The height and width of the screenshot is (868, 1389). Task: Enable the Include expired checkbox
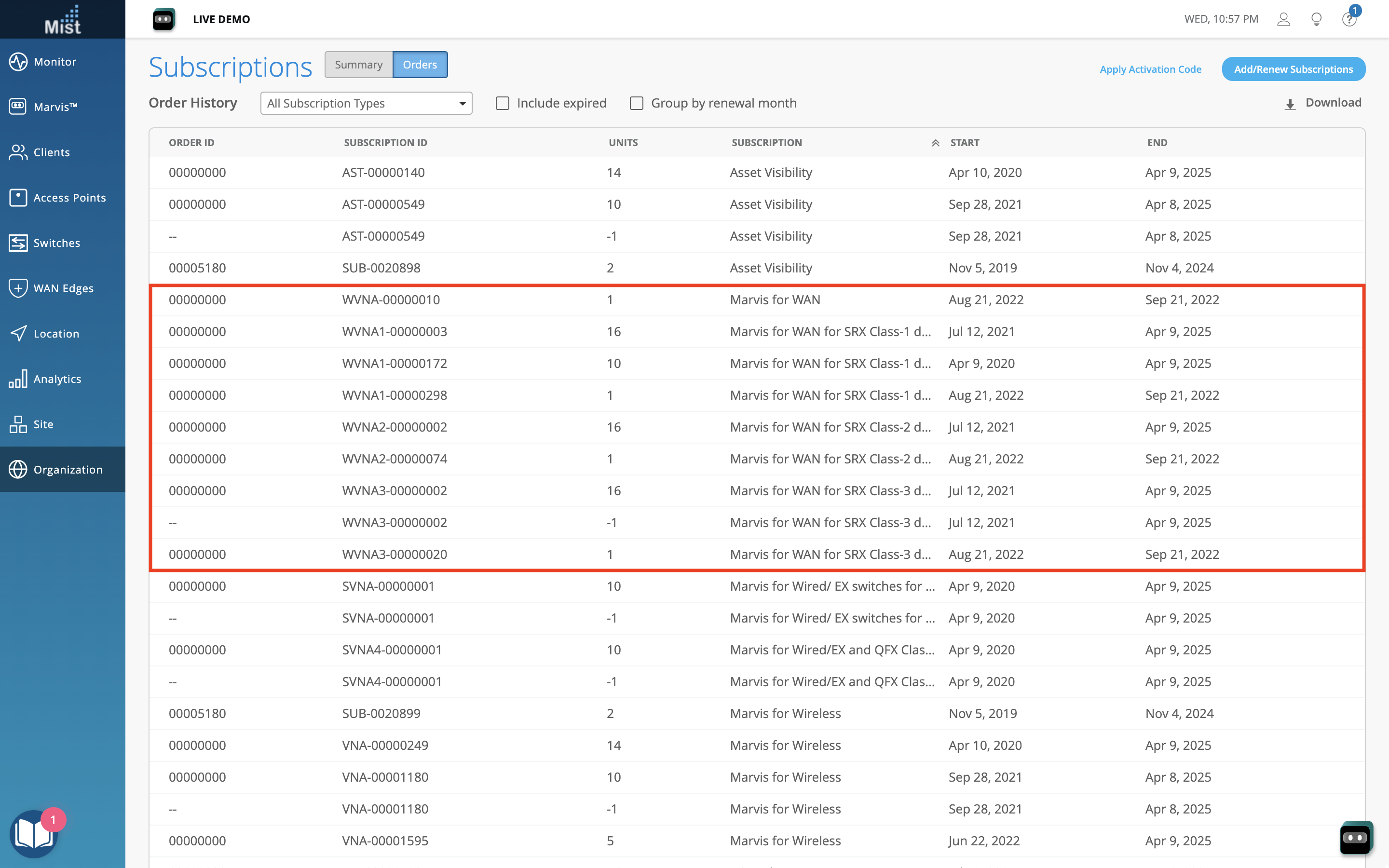(x=502, y=103)
